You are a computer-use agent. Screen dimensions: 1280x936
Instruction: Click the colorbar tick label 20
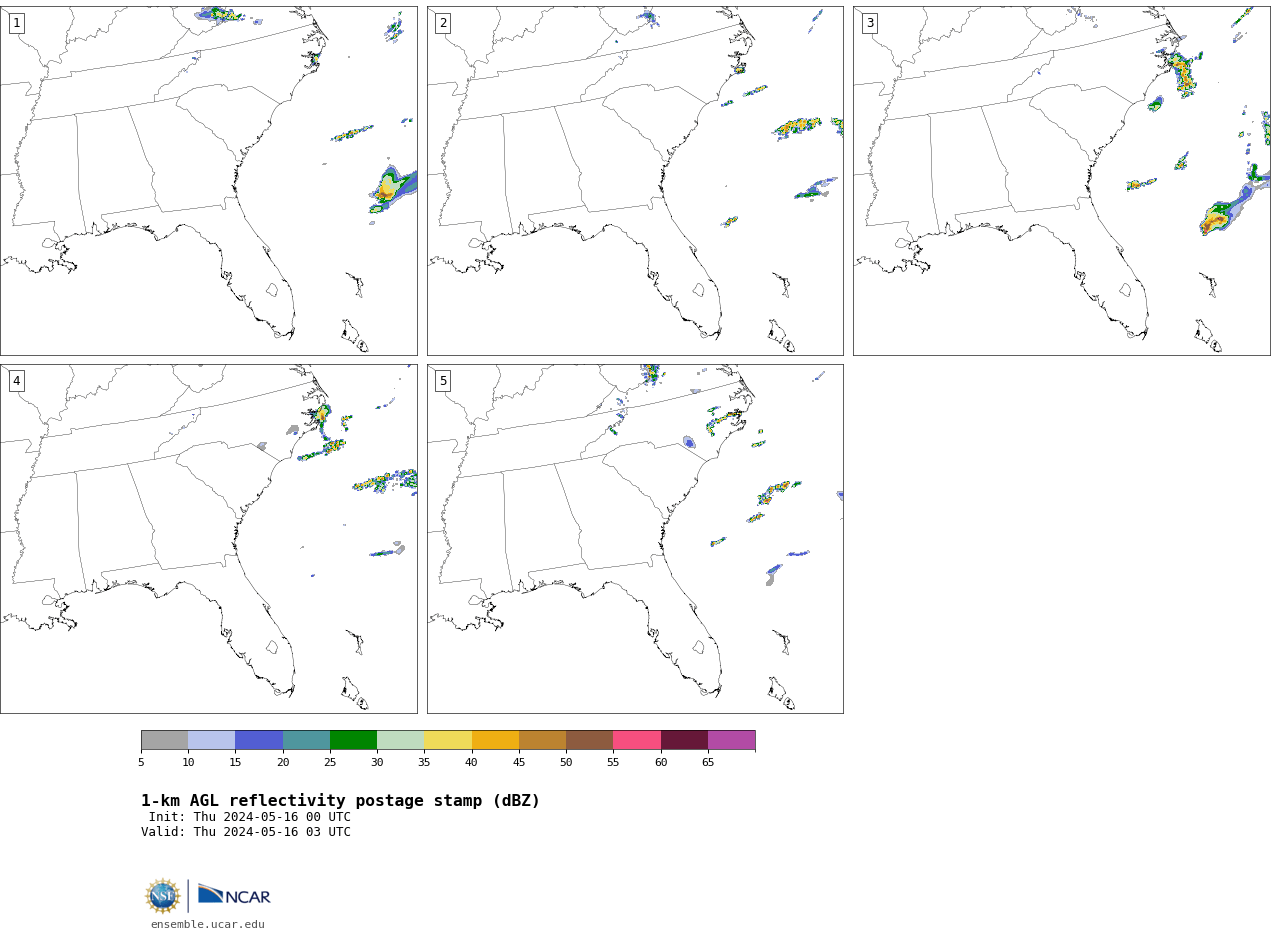coord(283,763)
